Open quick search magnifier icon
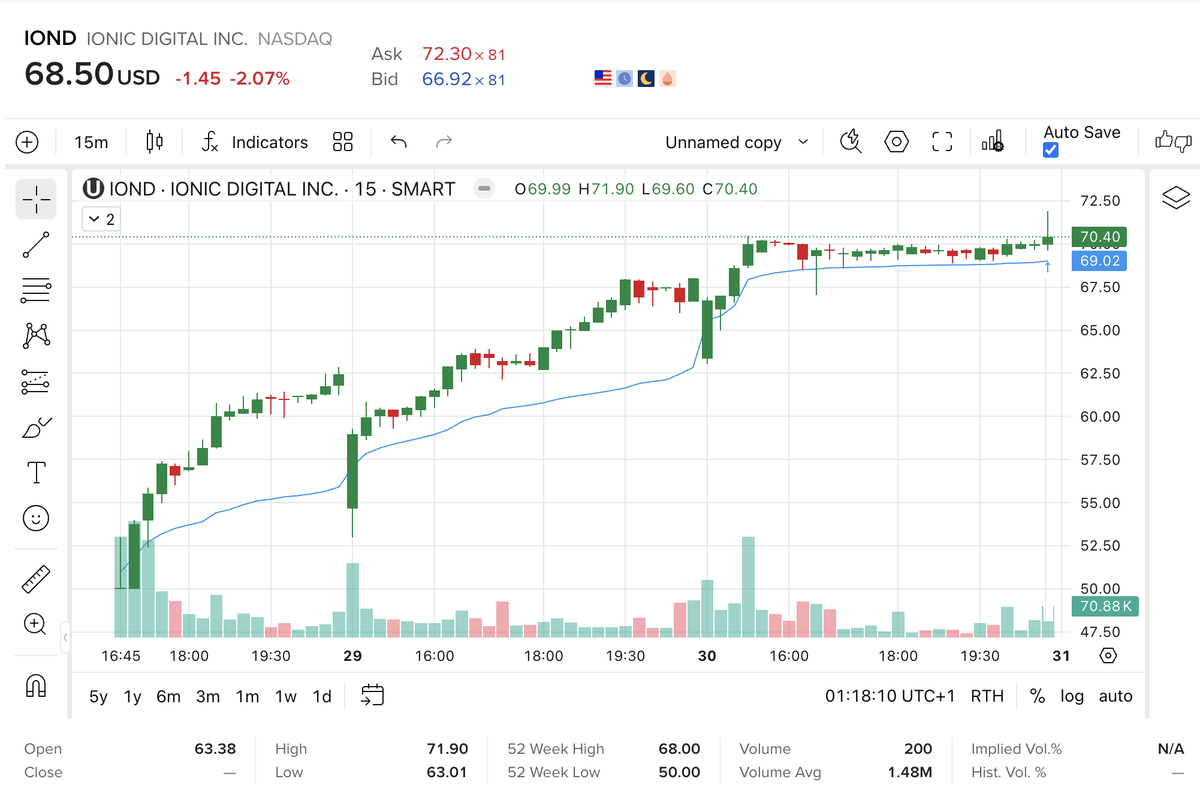 [x=851, y=142]
